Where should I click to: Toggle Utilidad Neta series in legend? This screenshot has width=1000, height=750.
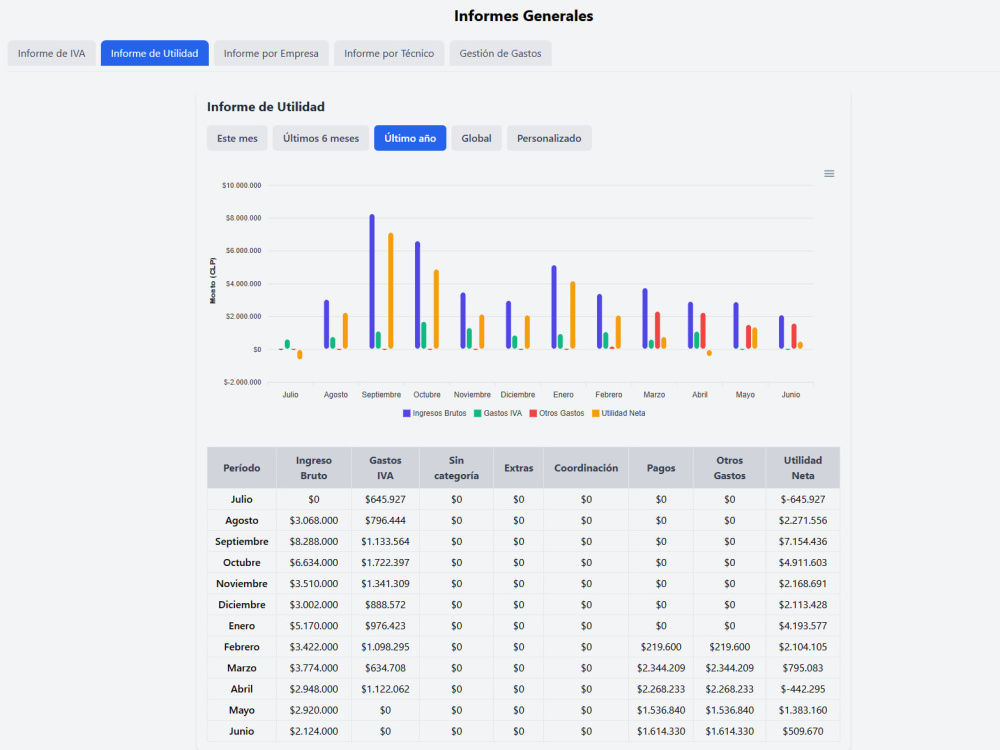(x=619, y=413)
